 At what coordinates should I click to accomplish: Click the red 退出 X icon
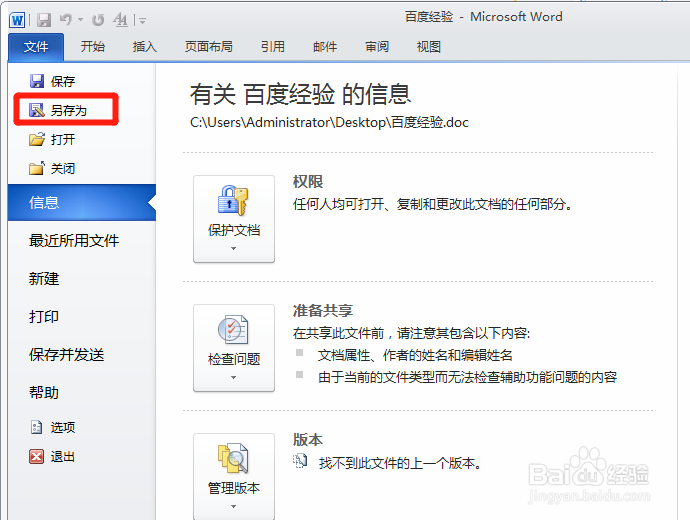click(37, 456)
